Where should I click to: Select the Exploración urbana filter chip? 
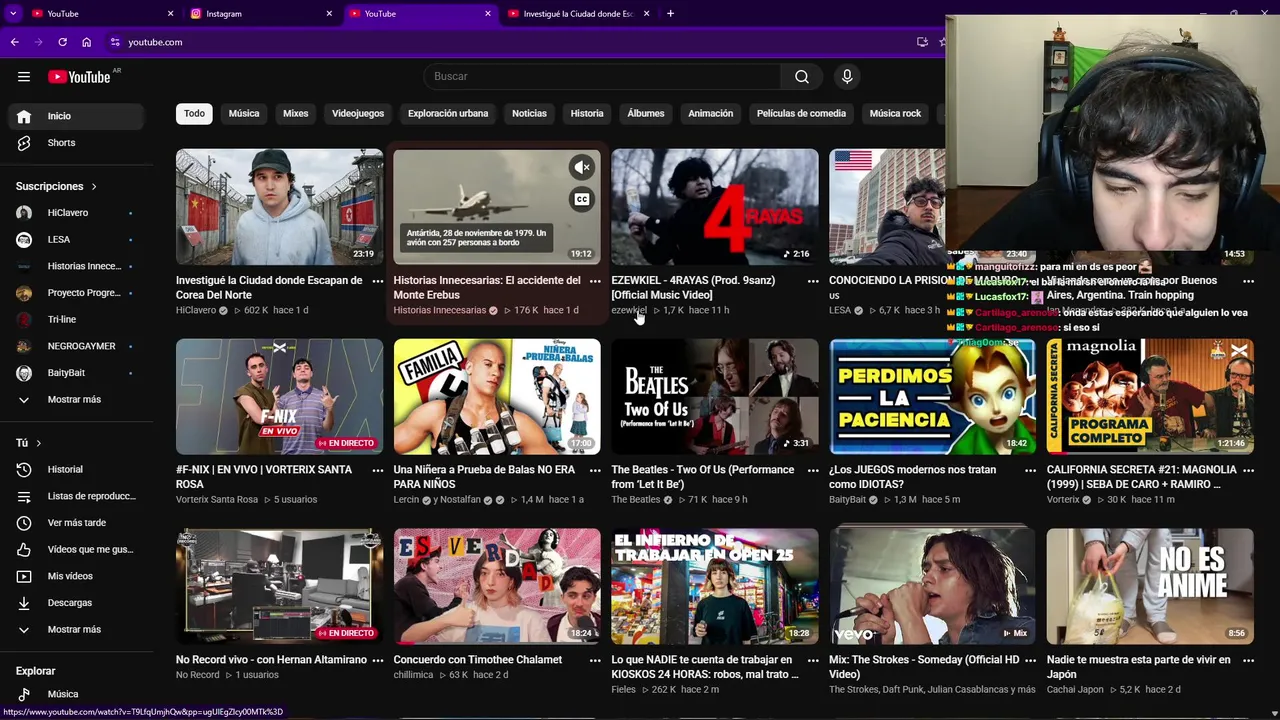[448, 113]
